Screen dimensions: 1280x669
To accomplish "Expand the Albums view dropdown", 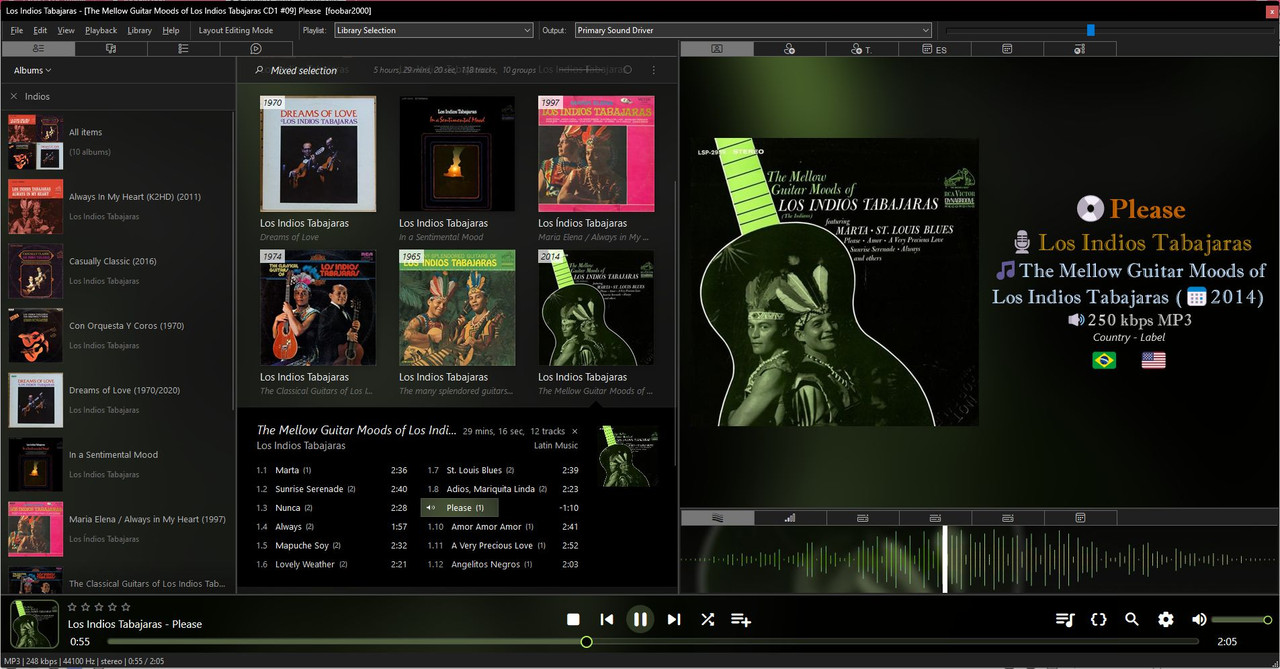I will tap(32, 70).
